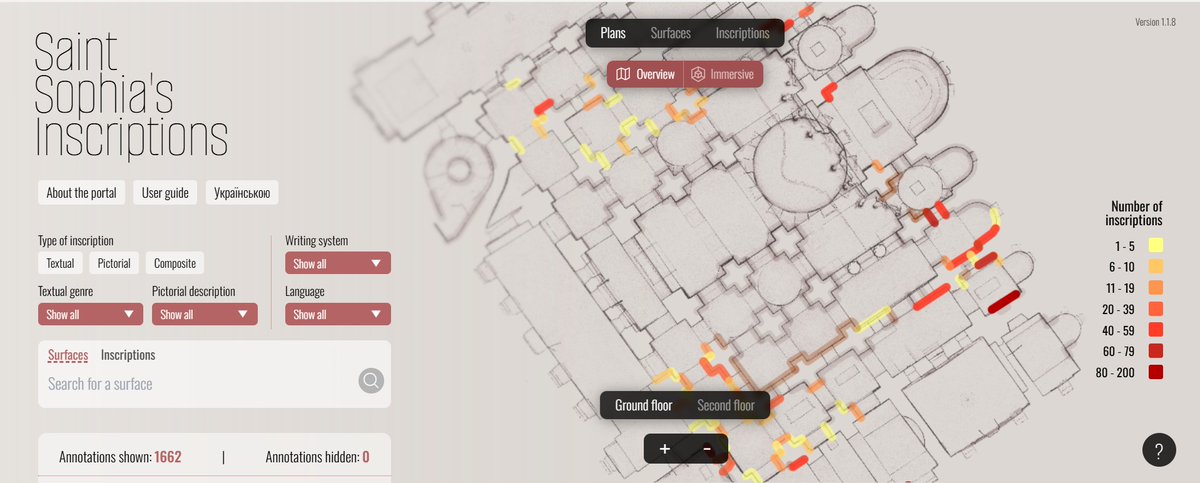Filter by Pictorial inscription type
Screen dimensions: 1200x483
coord(114,264)
